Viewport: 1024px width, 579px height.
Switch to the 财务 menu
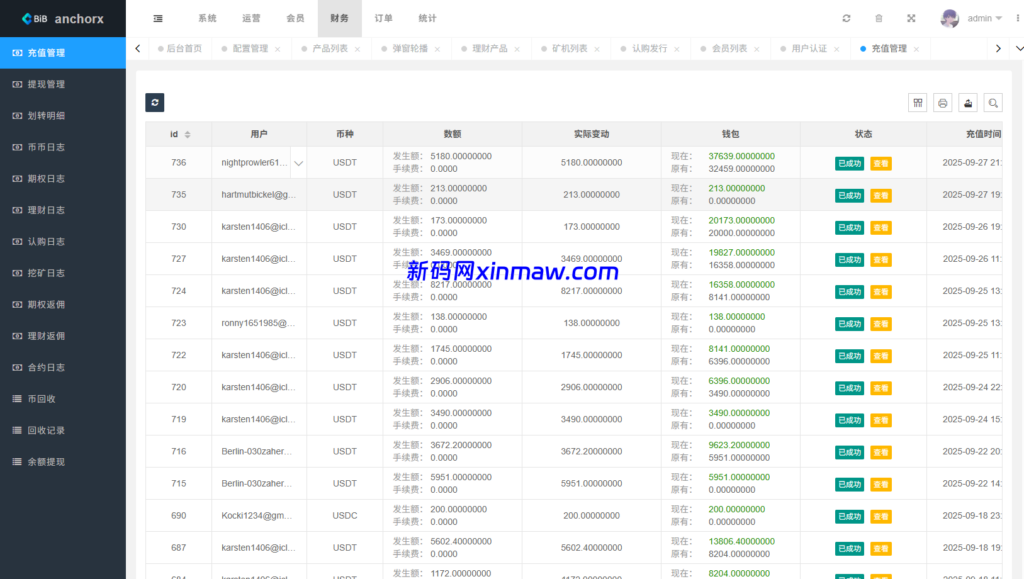[x=339, y=17]
